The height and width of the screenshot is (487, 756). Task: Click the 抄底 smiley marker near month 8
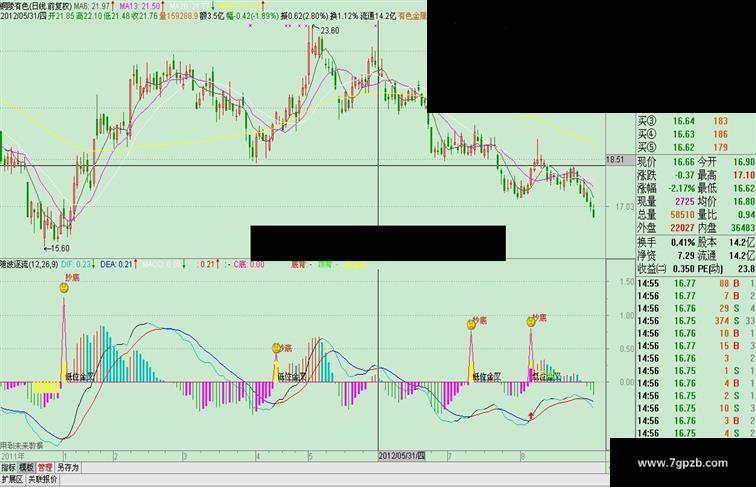point(531,321)
